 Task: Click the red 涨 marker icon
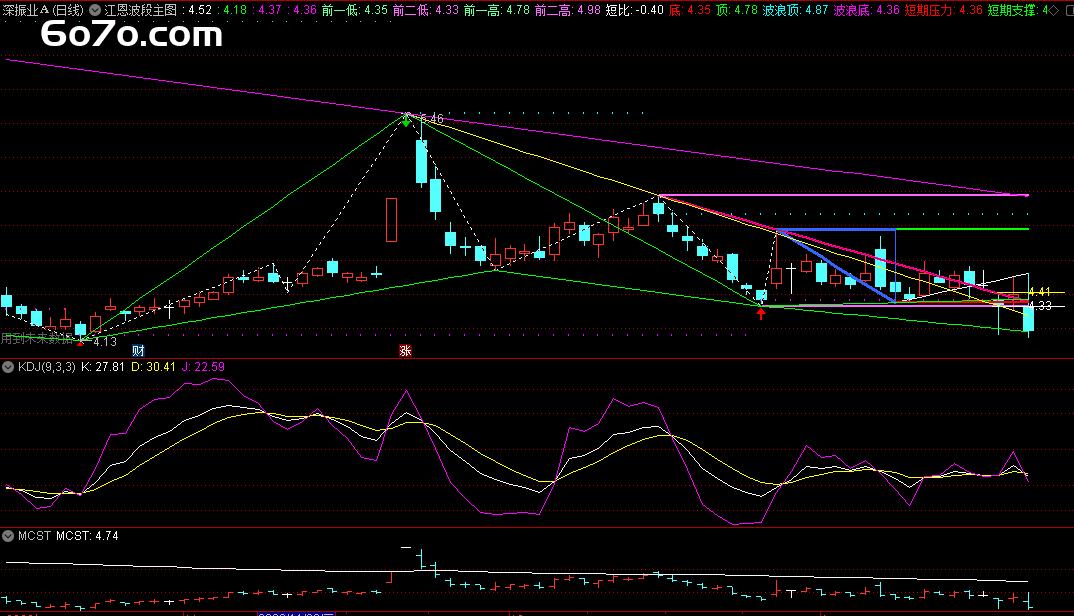405,351
